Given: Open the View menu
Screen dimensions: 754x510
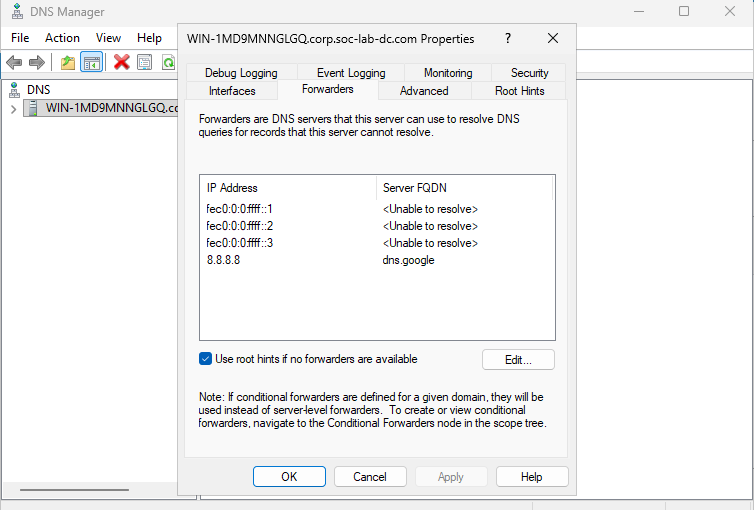Looking at the screenshot, I should click(x=108, y=38).
